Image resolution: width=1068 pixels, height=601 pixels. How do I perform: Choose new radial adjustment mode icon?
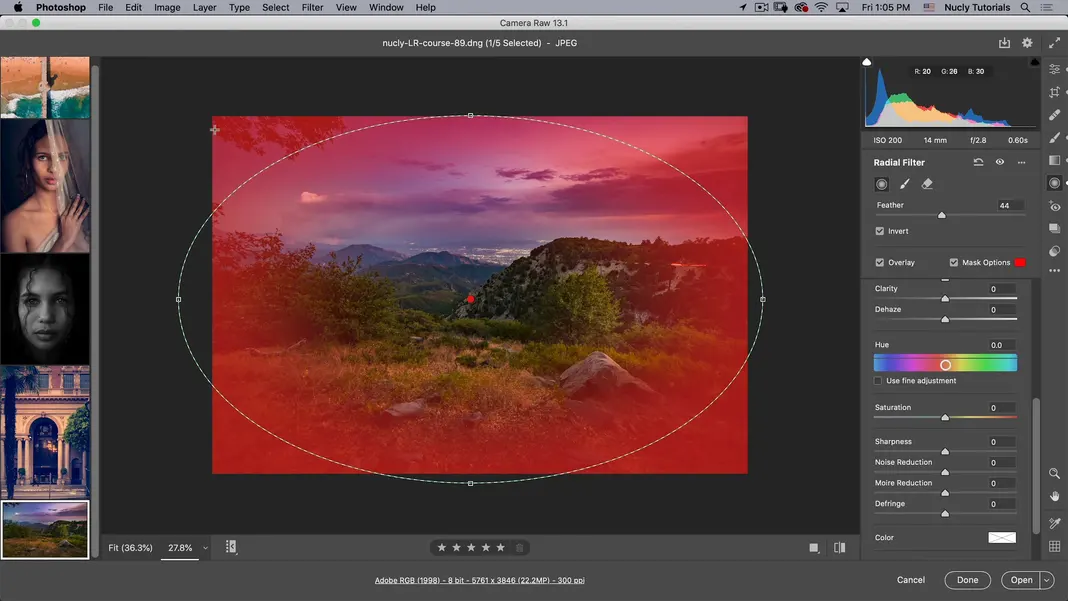coord(881,184)
